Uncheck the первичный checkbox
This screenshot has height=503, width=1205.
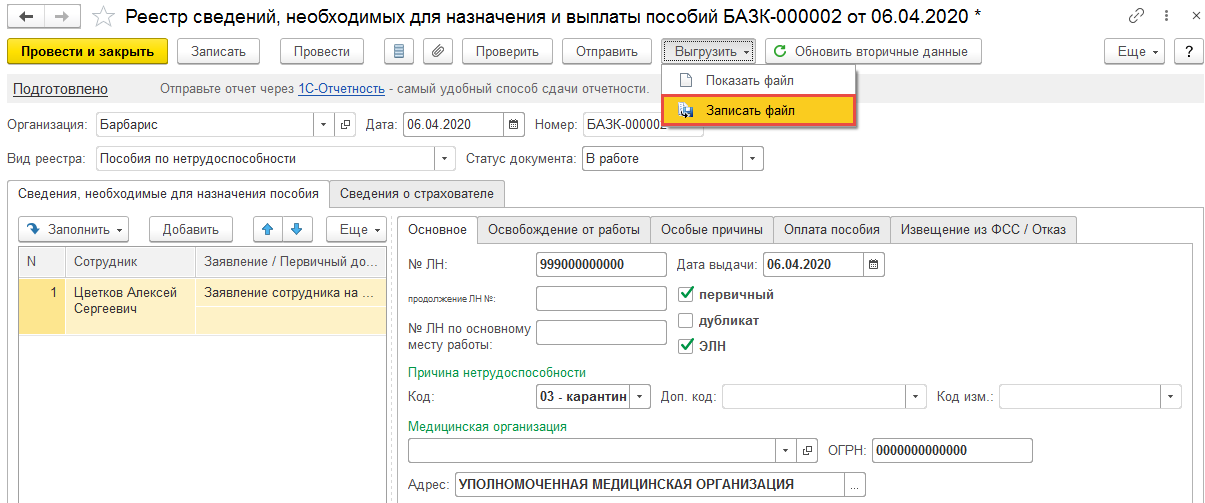(686, 295)
